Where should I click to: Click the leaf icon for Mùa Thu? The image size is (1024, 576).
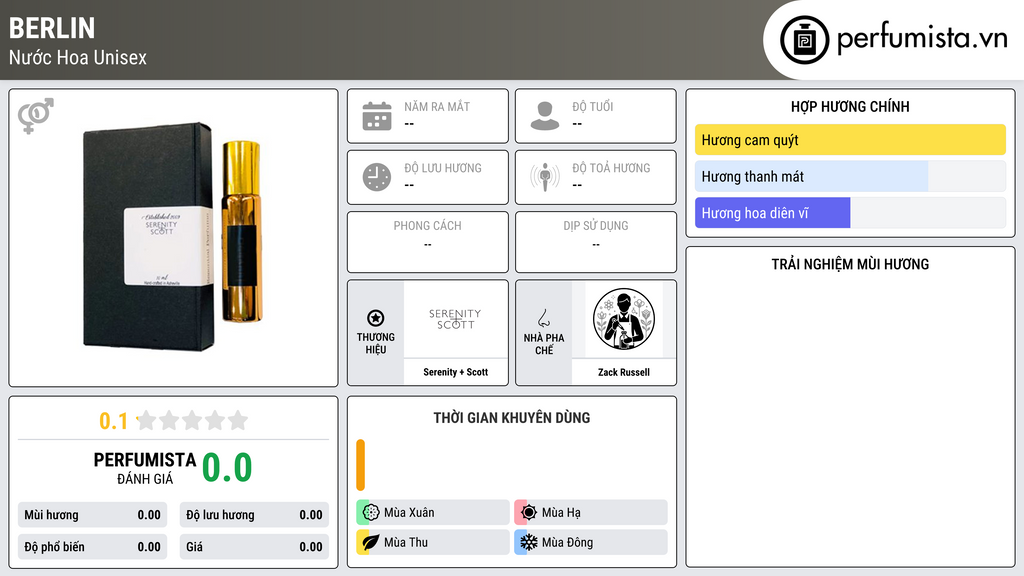click(x=370, y=542)
